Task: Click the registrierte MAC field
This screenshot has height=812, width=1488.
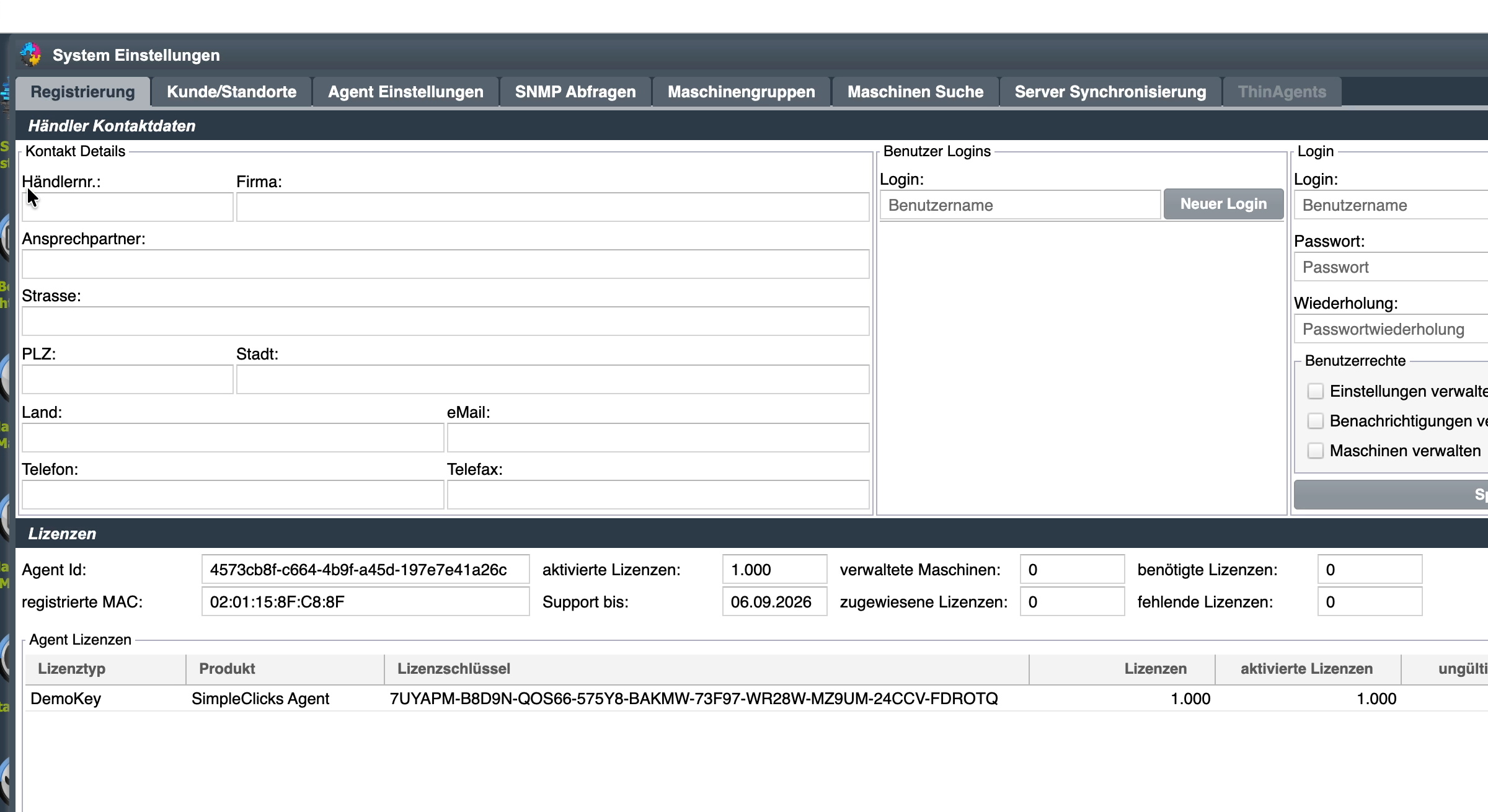Action: [x=366, y=601]
